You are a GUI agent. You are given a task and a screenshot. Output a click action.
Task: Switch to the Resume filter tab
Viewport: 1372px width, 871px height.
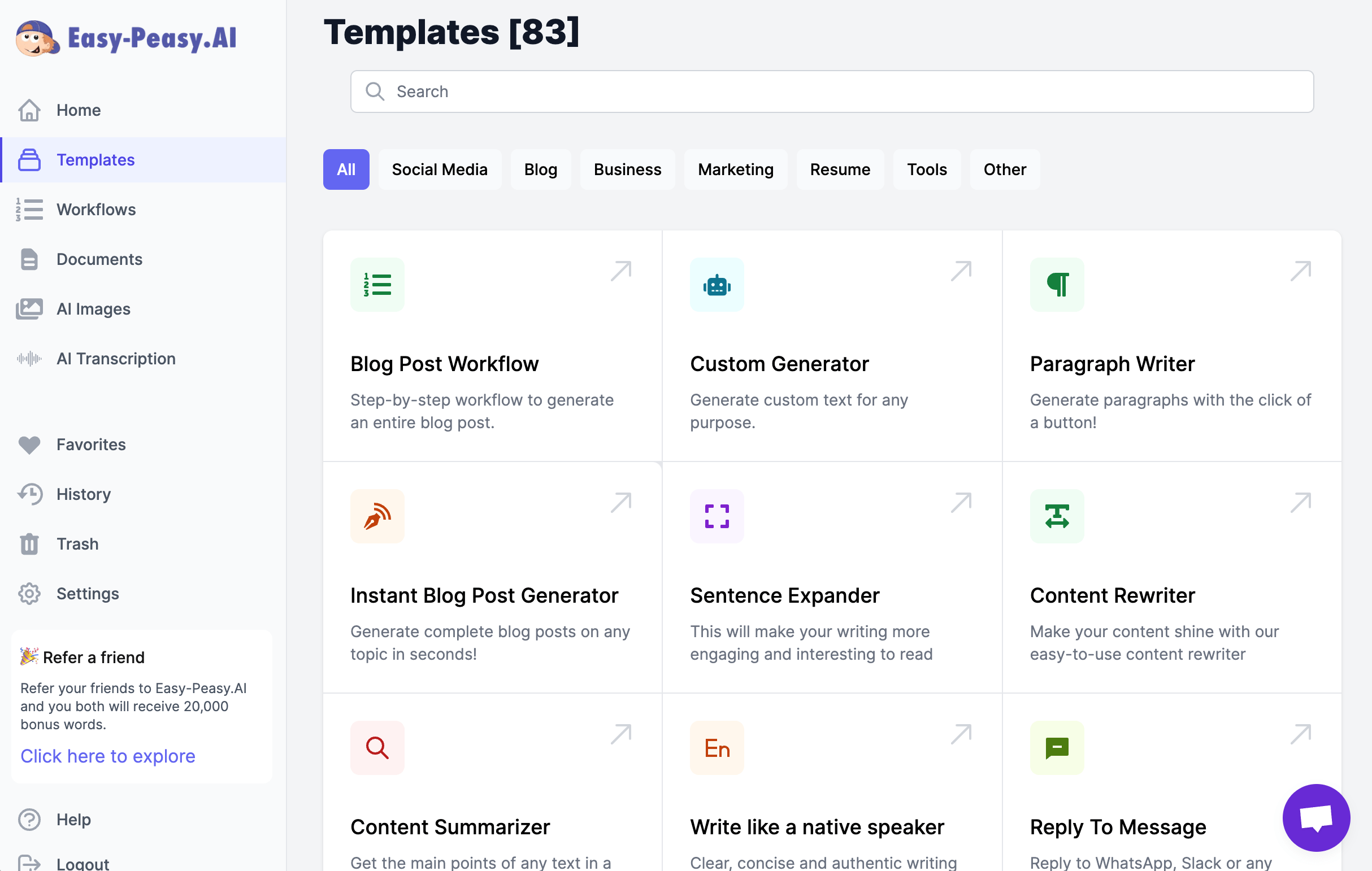click(x=840, y=169)
